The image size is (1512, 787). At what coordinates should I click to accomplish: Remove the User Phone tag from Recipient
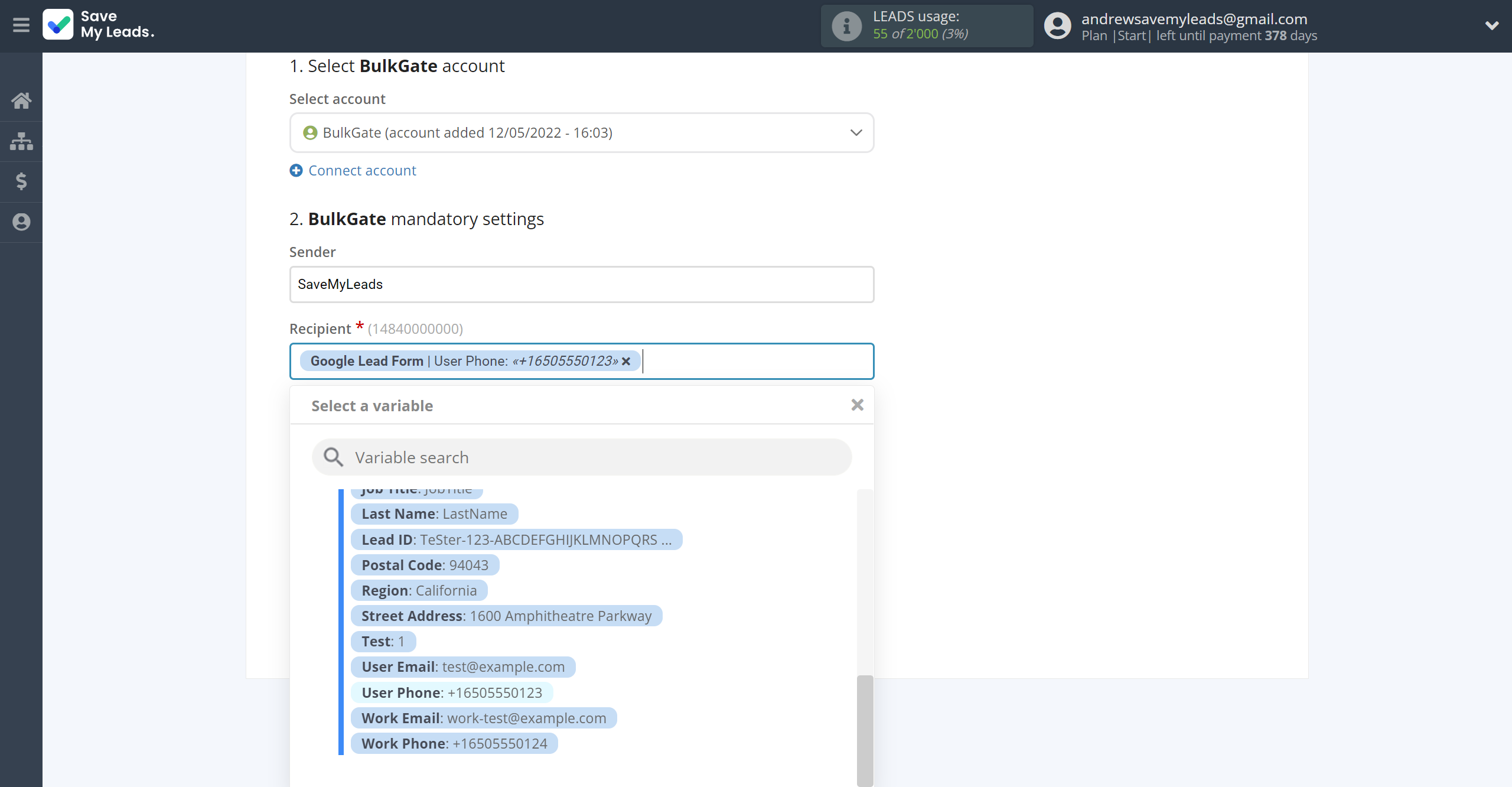coord(626,361)
